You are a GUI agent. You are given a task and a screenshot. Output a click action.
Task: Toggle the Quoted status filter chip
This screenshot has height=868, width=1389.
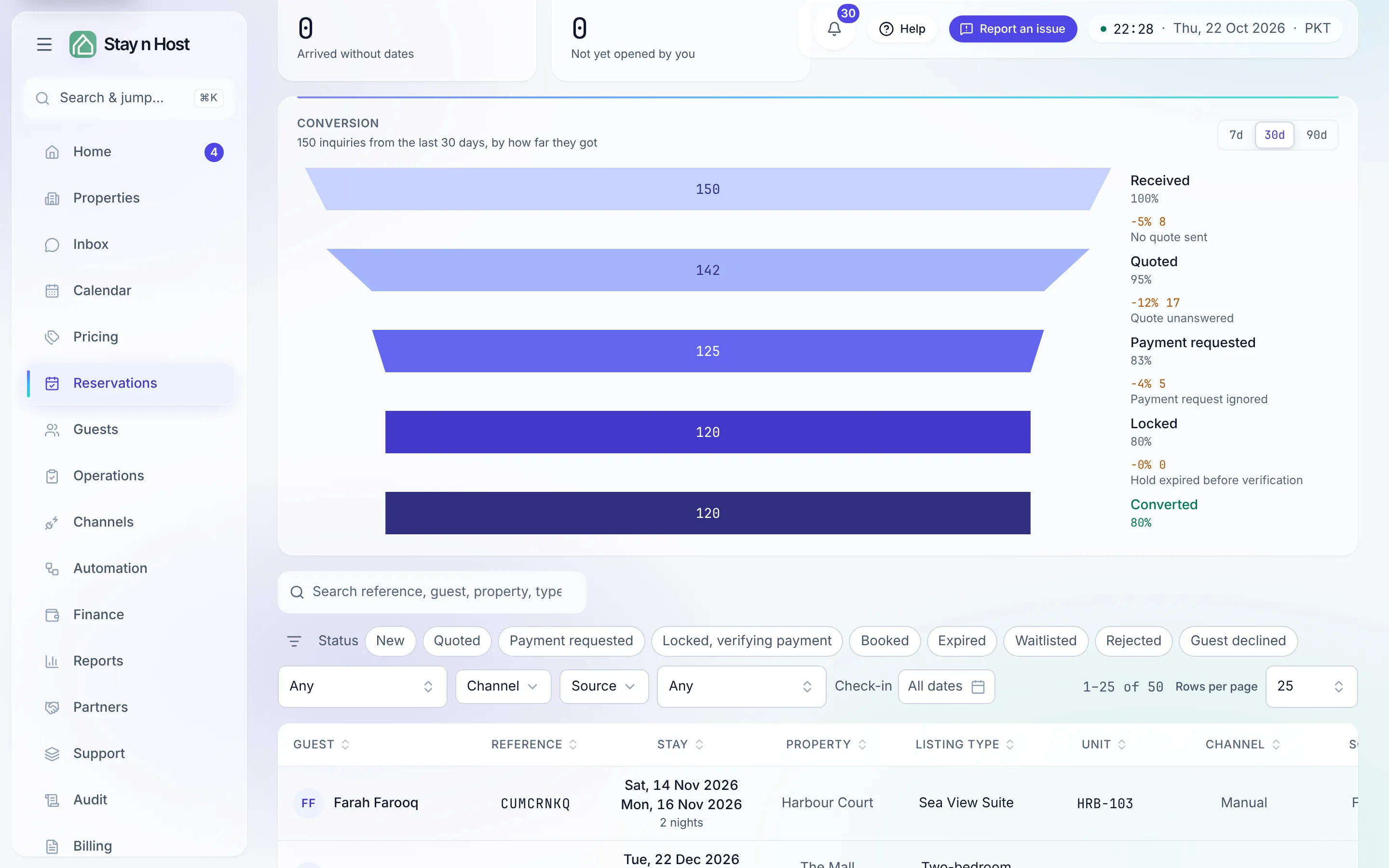coord(457,641)
